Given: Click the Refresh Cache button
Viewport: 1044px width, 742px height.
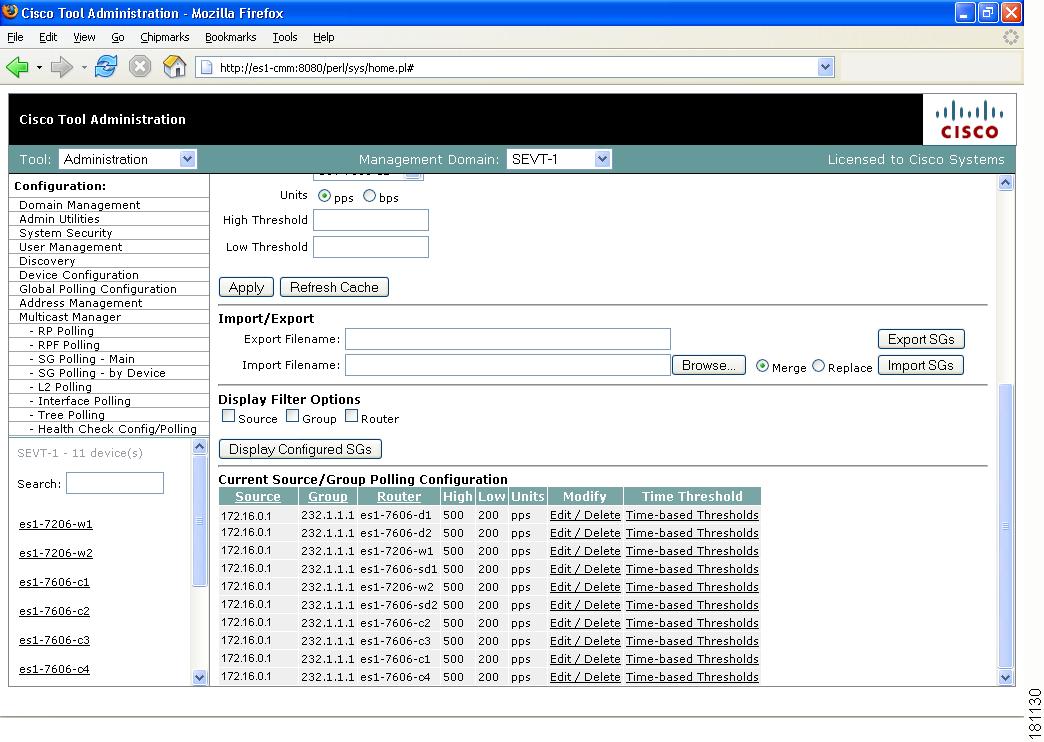Looking at the screenshot, I should 334,287.
